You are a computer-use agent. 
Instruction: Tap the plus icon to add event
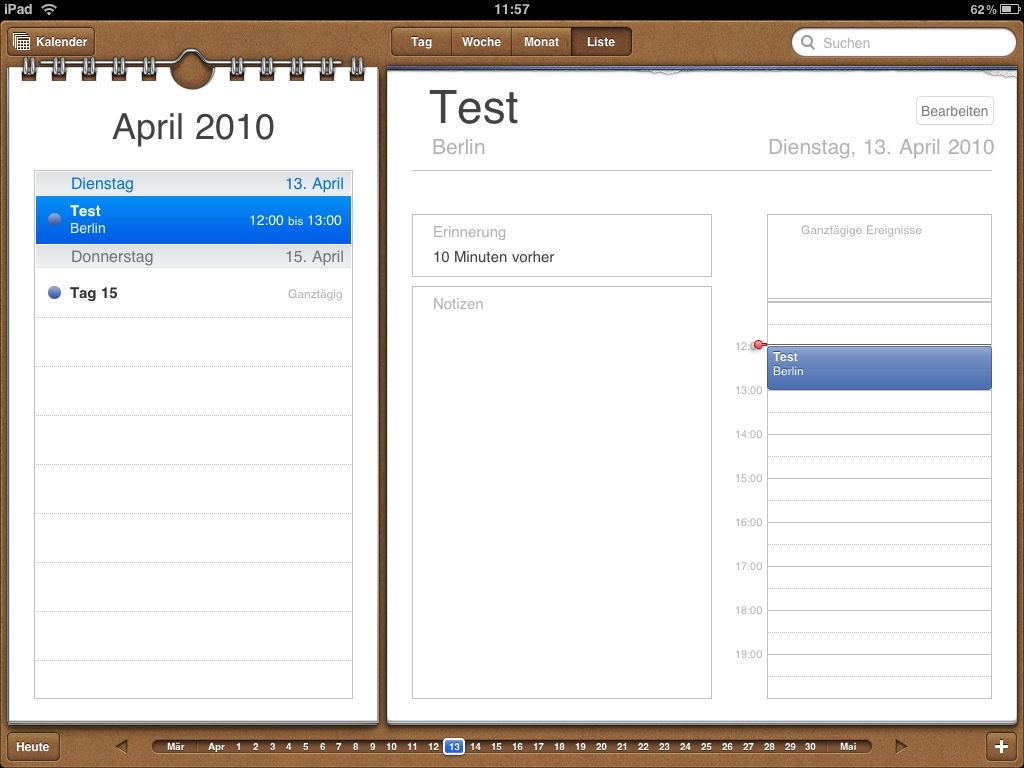[x=1002, y=746]
